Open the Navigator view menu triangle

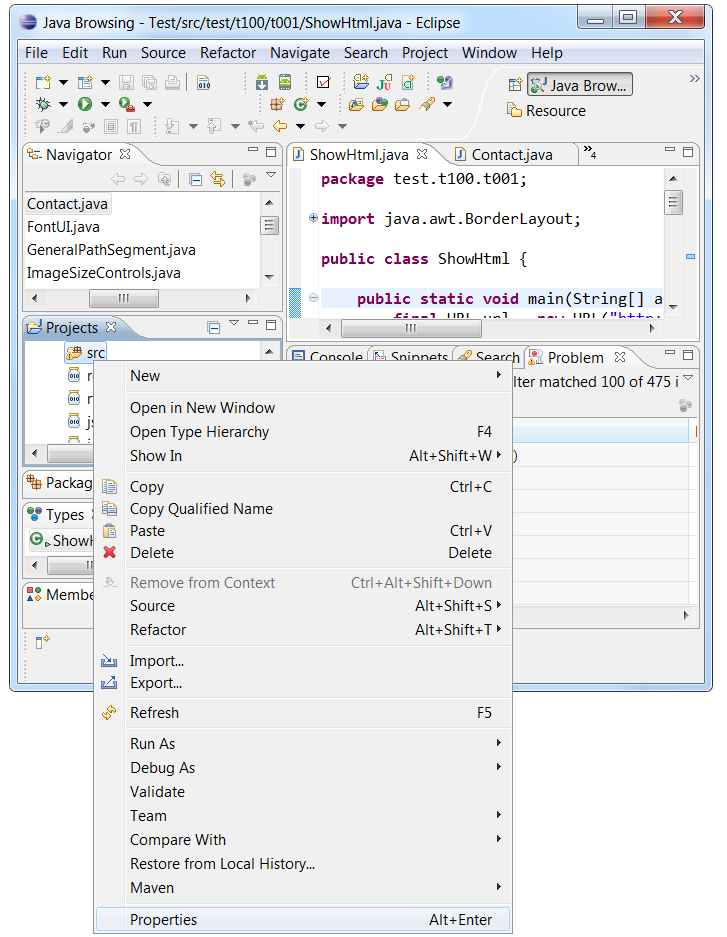coord(271,175)
